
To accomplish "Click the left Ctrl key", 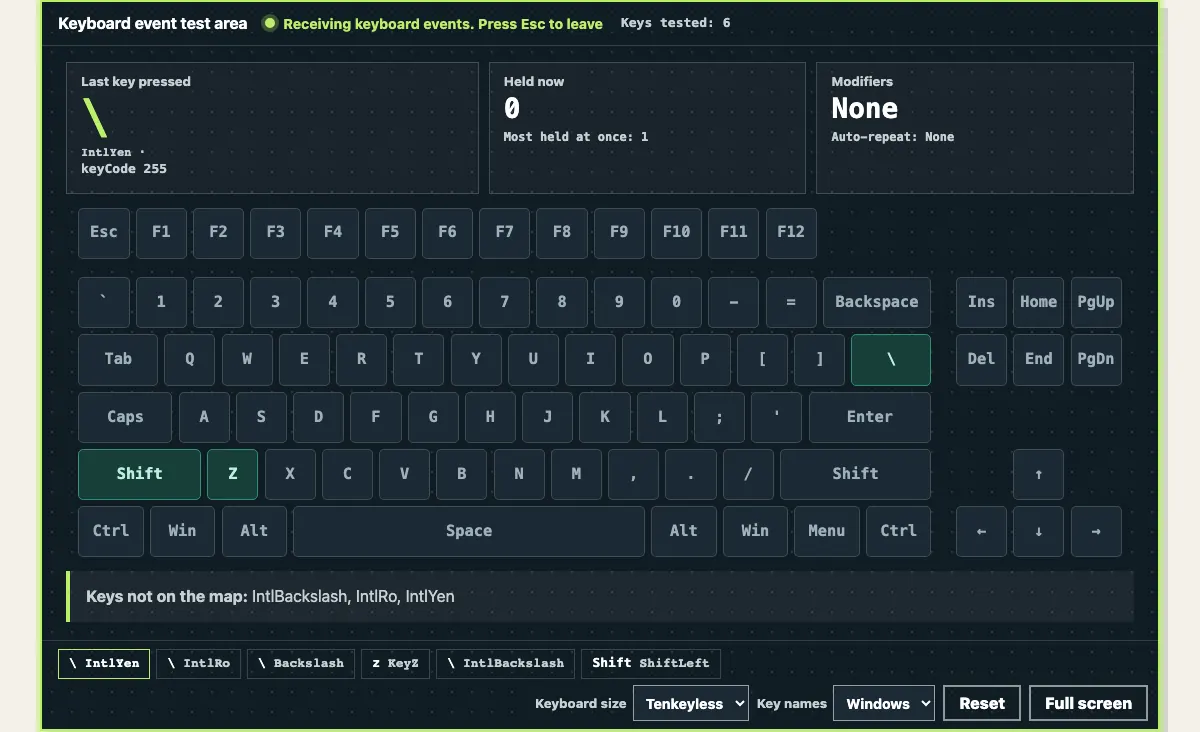I will click(x=111, y=531).
